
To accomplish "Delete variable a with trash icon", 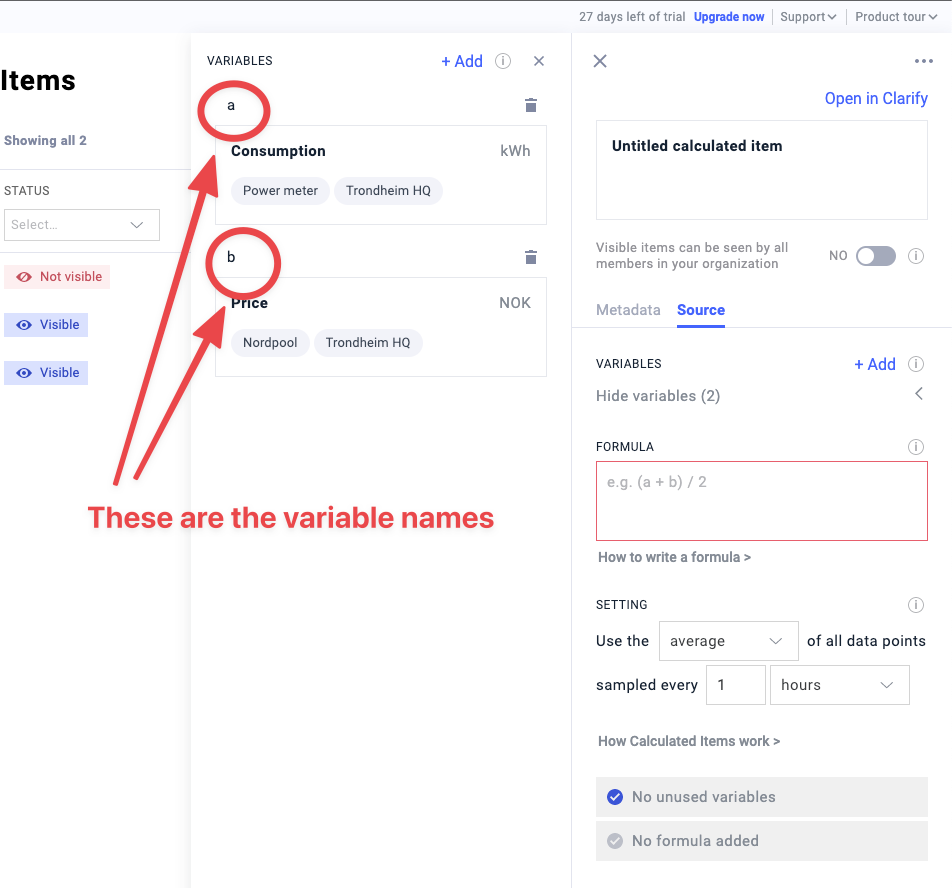I will point(531,105).
